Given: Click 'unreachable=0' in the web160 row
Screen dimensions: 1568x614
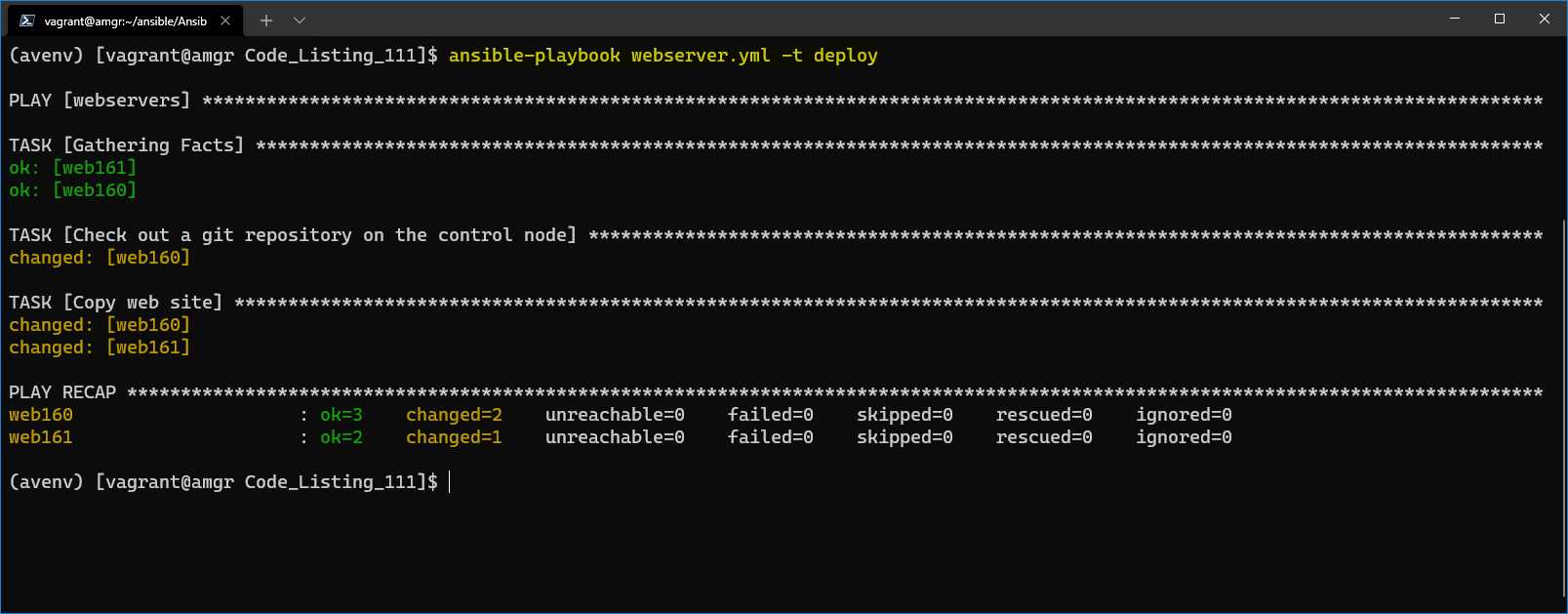Looking at the screenshot, I should point(615,415).
